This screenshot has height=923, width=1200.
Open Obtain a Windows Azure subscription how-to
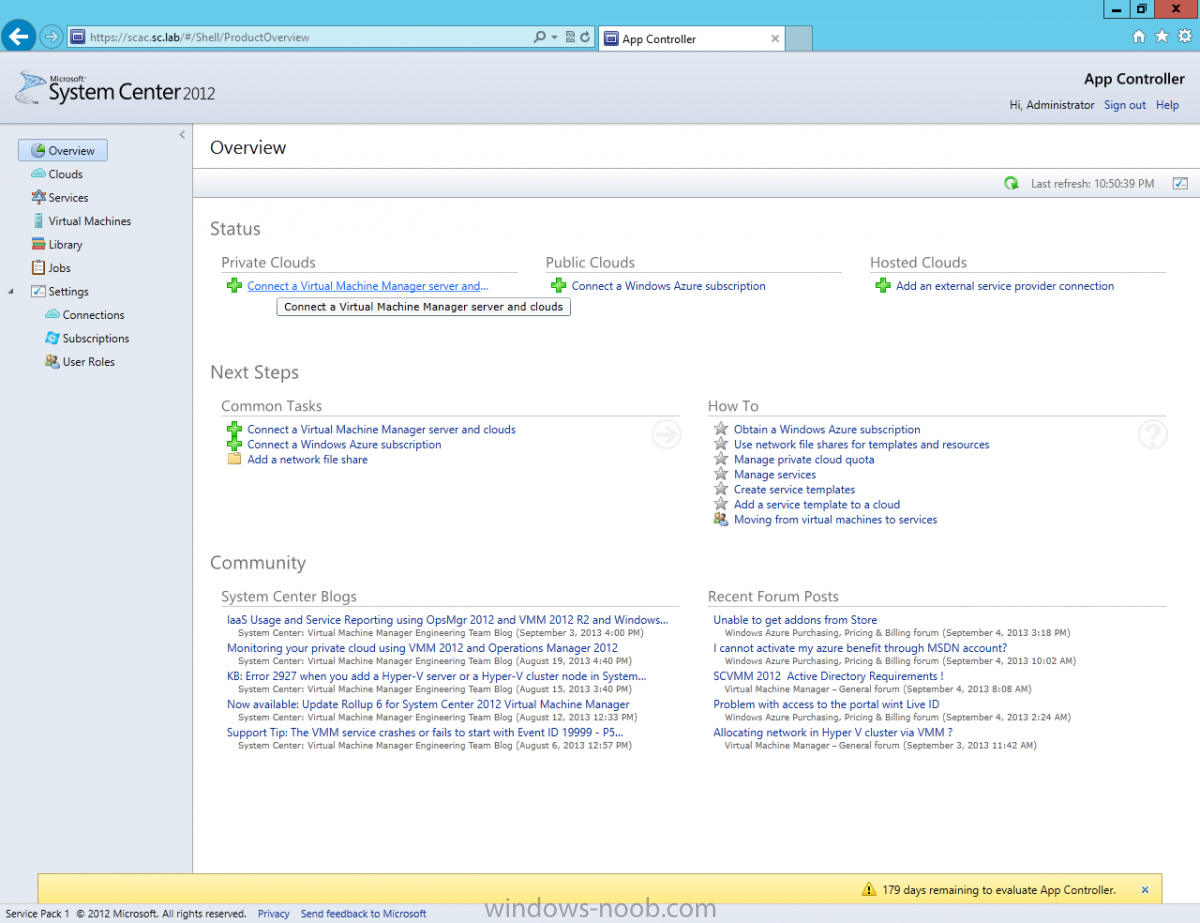pyautogui.click(x=827, y=430)
